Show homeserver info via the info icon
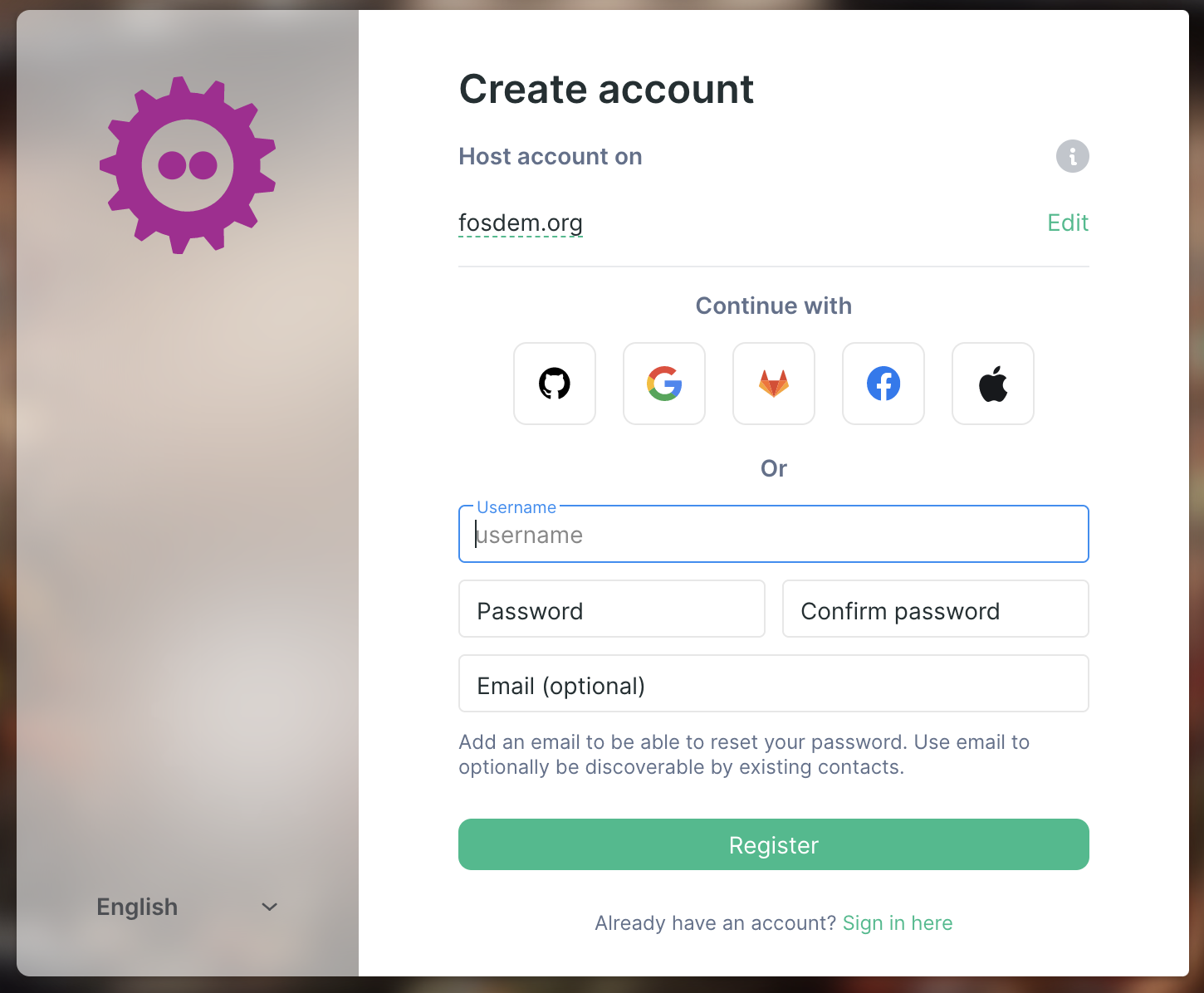This screenshot has height=993, width=1204. [x=1072, y=156]
